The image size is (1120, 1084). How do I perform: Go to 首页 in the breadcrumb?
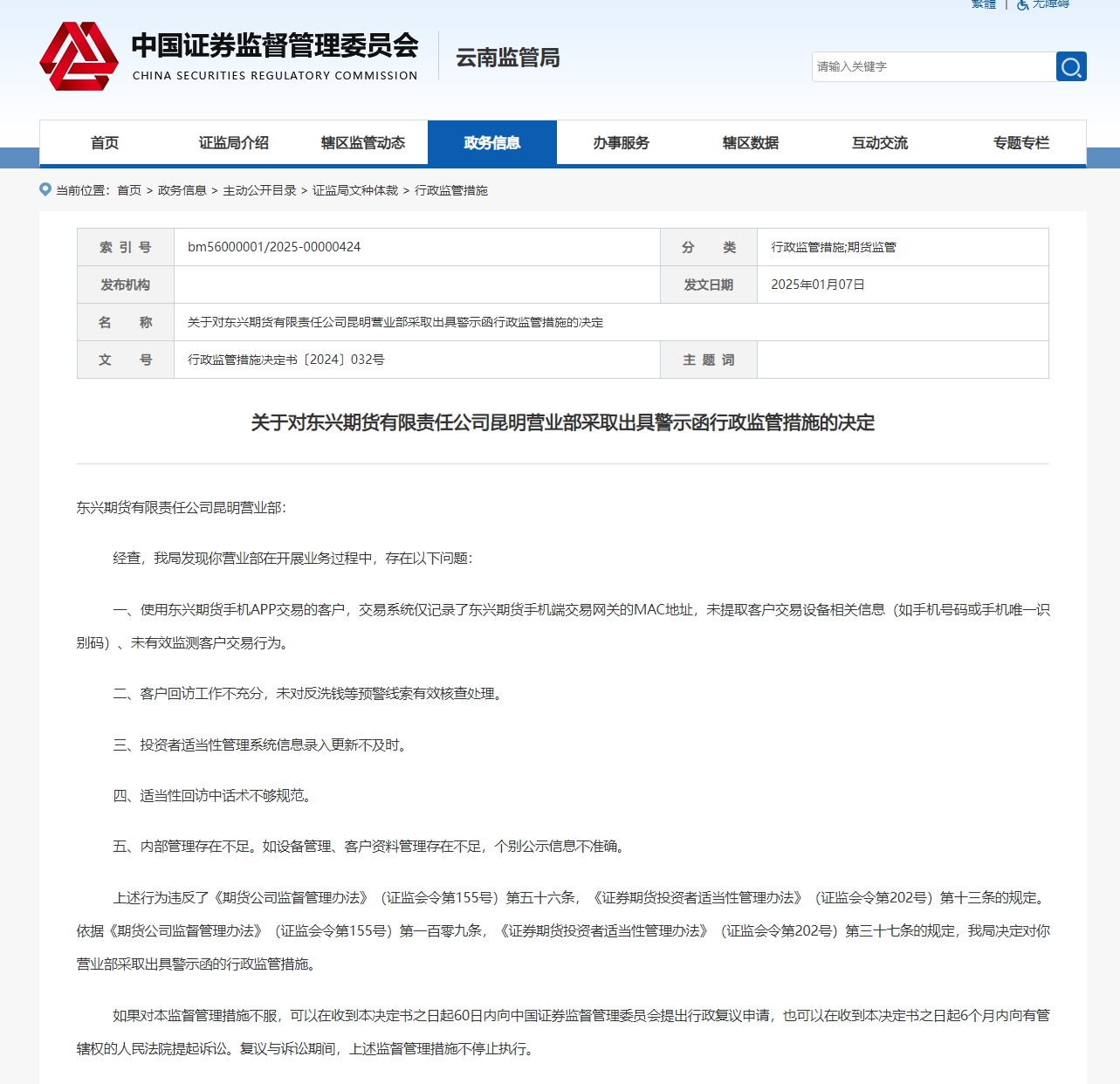pyautogui.click(x=129, y=190)
